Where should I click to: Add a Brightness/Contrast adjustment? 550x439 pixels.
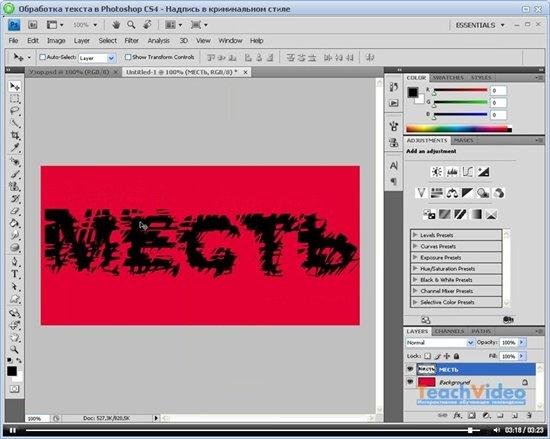(x=437, y=172)
